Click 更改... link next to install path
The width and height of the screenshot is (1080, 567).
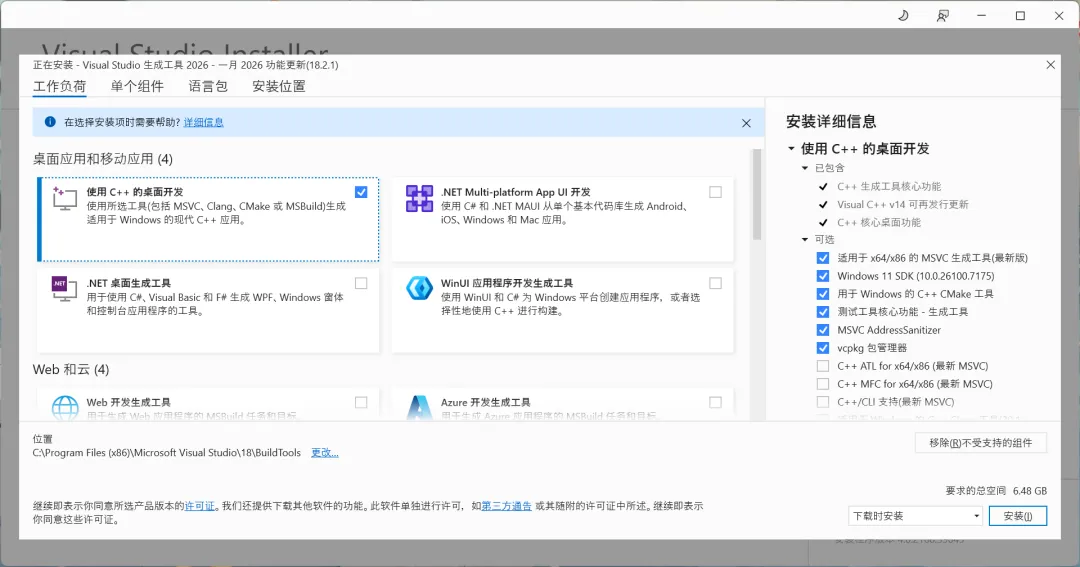coord(324,453)
